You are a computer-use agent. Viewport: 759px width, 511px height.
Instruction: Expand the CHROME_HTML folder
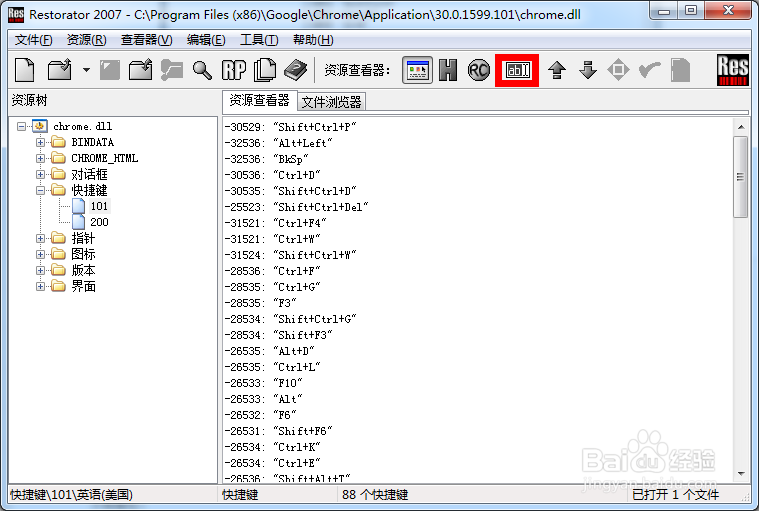(40, 158)
